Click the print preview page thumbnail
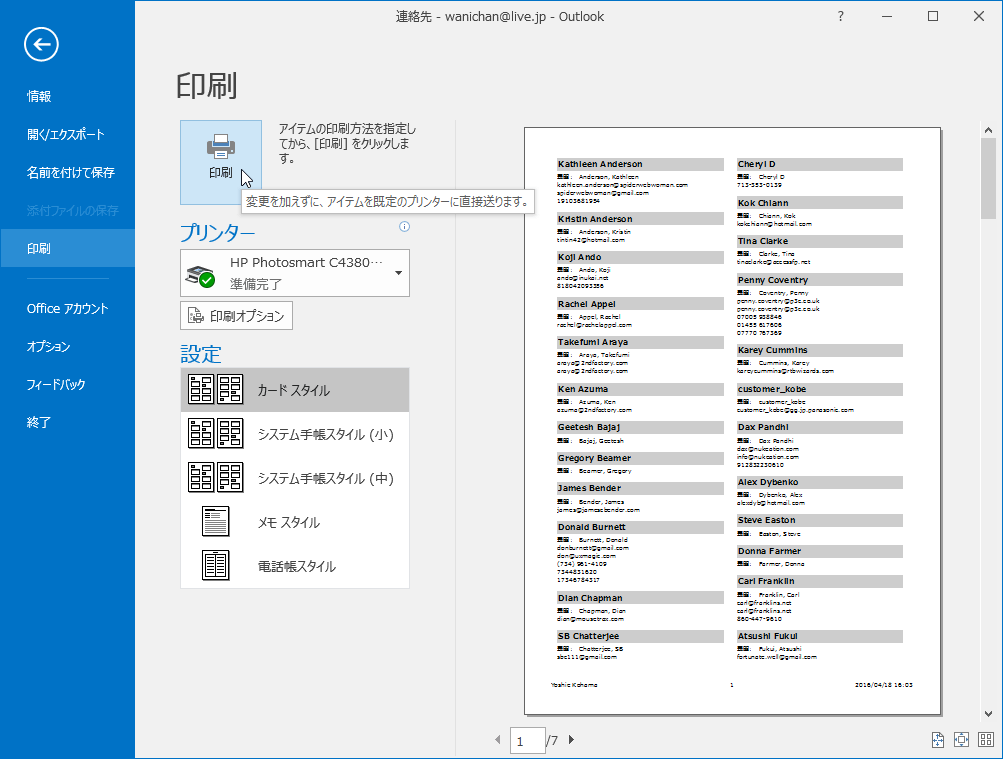Viewport: 1003px width, 759px height. [x=732, y=421]
